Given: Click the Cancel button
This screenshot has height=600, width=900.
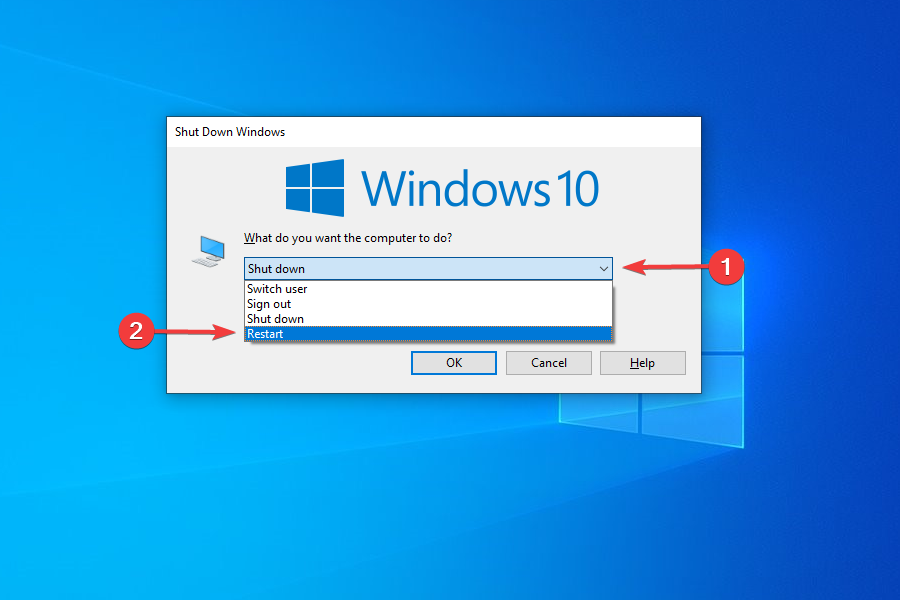Looking at the screenshot, I should [548, 362].
